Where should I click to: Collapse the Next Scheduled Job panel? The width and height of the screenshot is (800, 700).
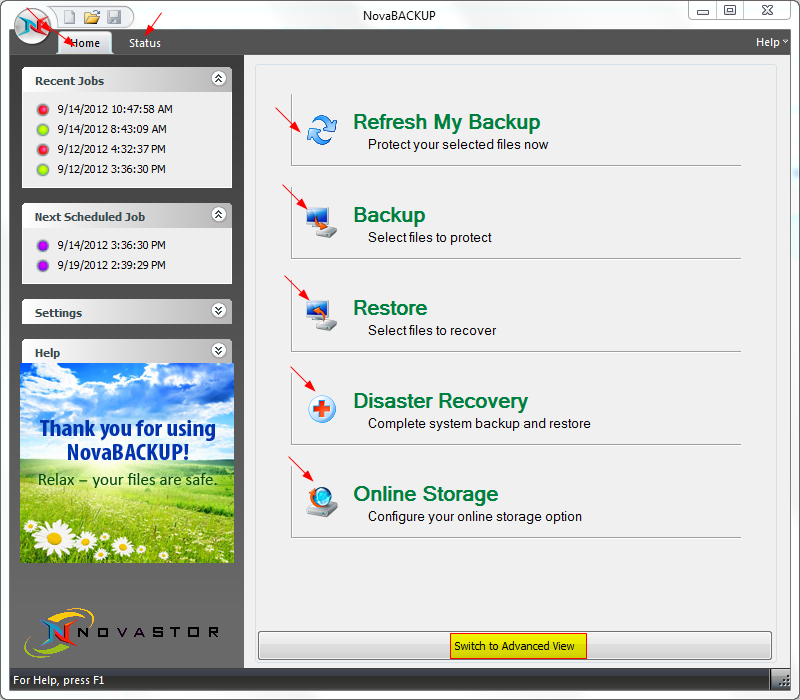pos(219,214)
